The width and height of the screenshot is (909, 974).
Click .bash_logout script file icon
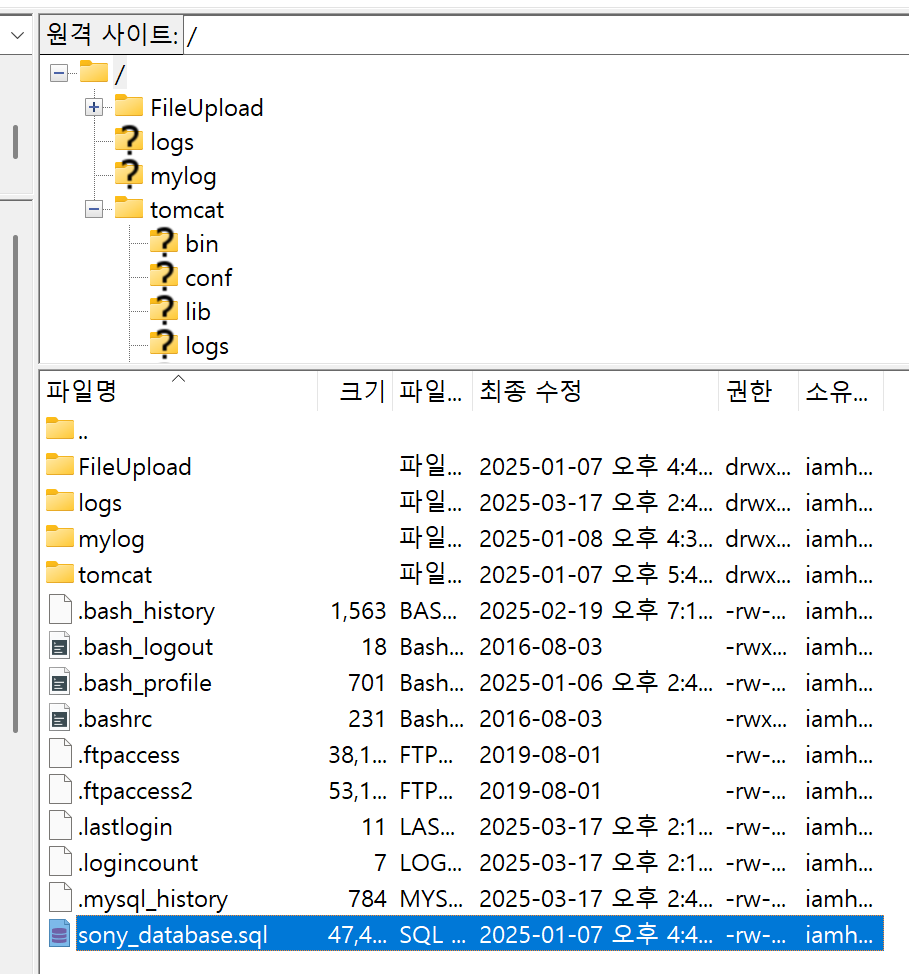(x=60, y=645)
